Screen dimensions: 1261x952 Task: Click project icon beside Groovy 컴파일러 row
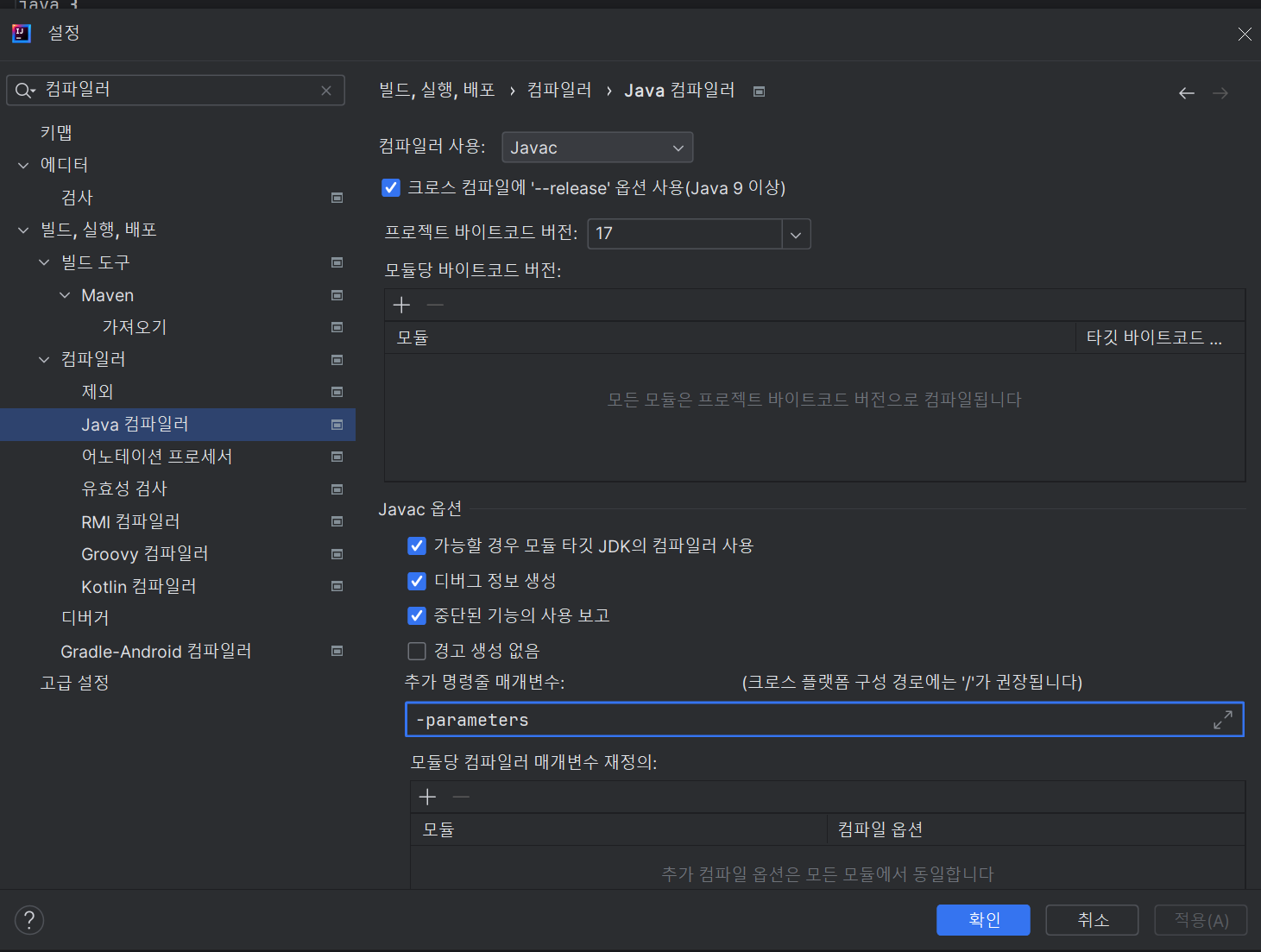tap(337, 554)
